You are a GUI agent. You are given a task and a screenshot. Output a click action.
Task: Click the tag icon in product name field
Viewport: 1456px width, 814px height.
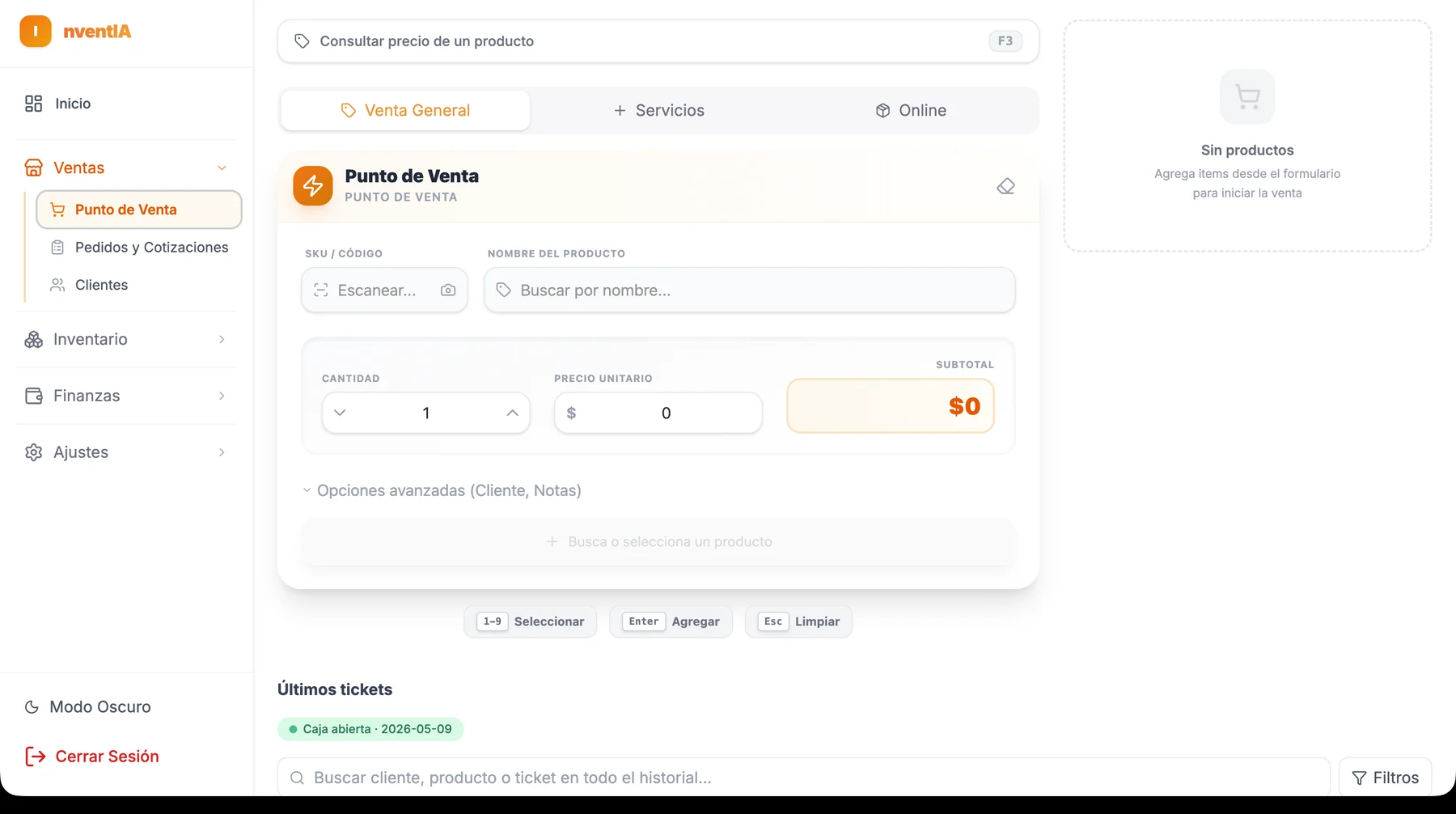coord(503,290)
